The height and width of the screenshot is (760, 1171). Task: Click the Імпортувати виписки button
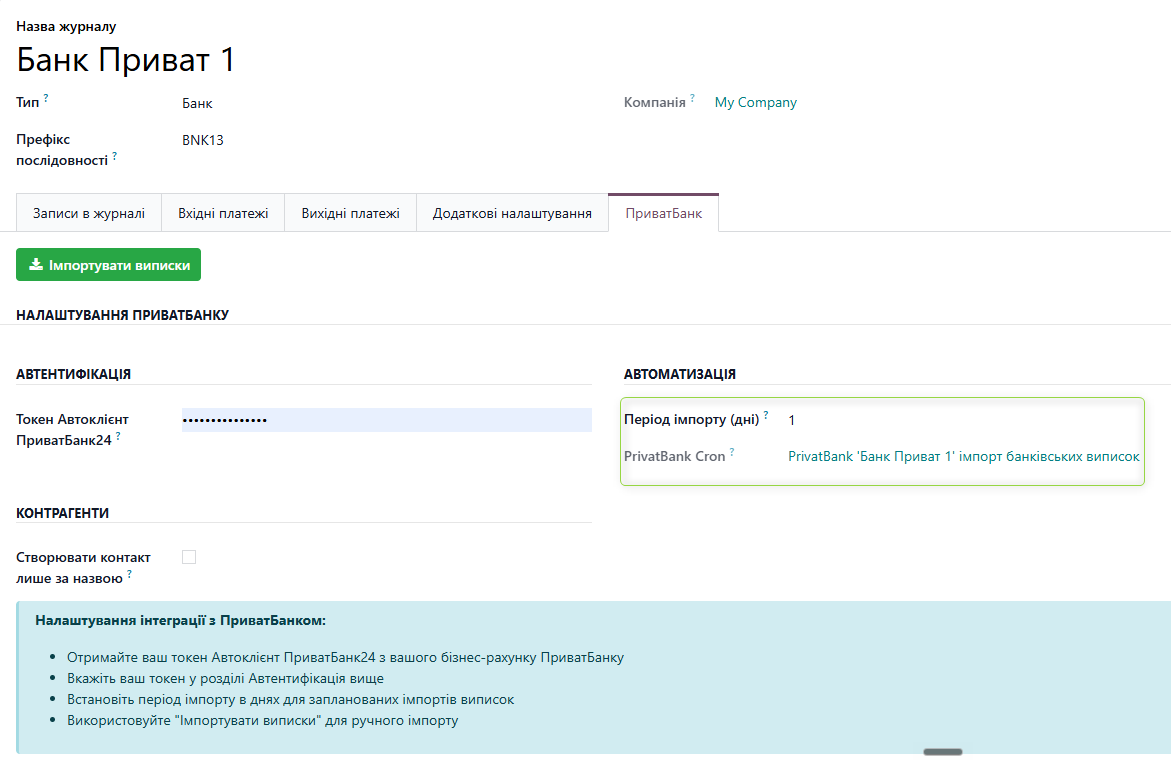(x=108, y=264)
